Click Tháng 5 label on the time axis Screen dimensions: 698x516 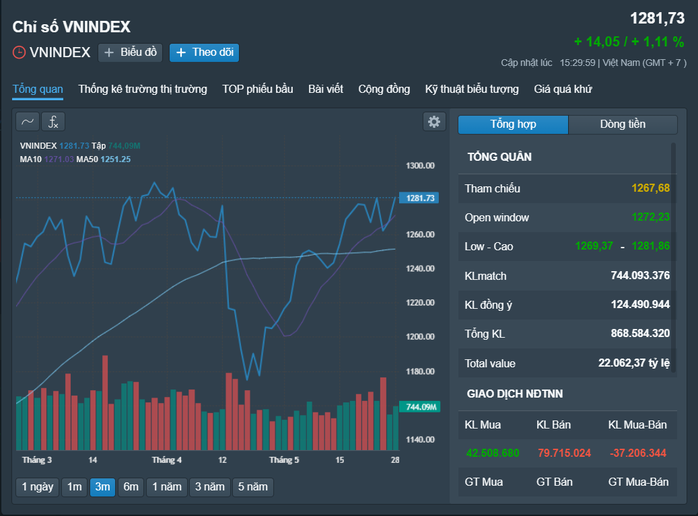(284, 460)
